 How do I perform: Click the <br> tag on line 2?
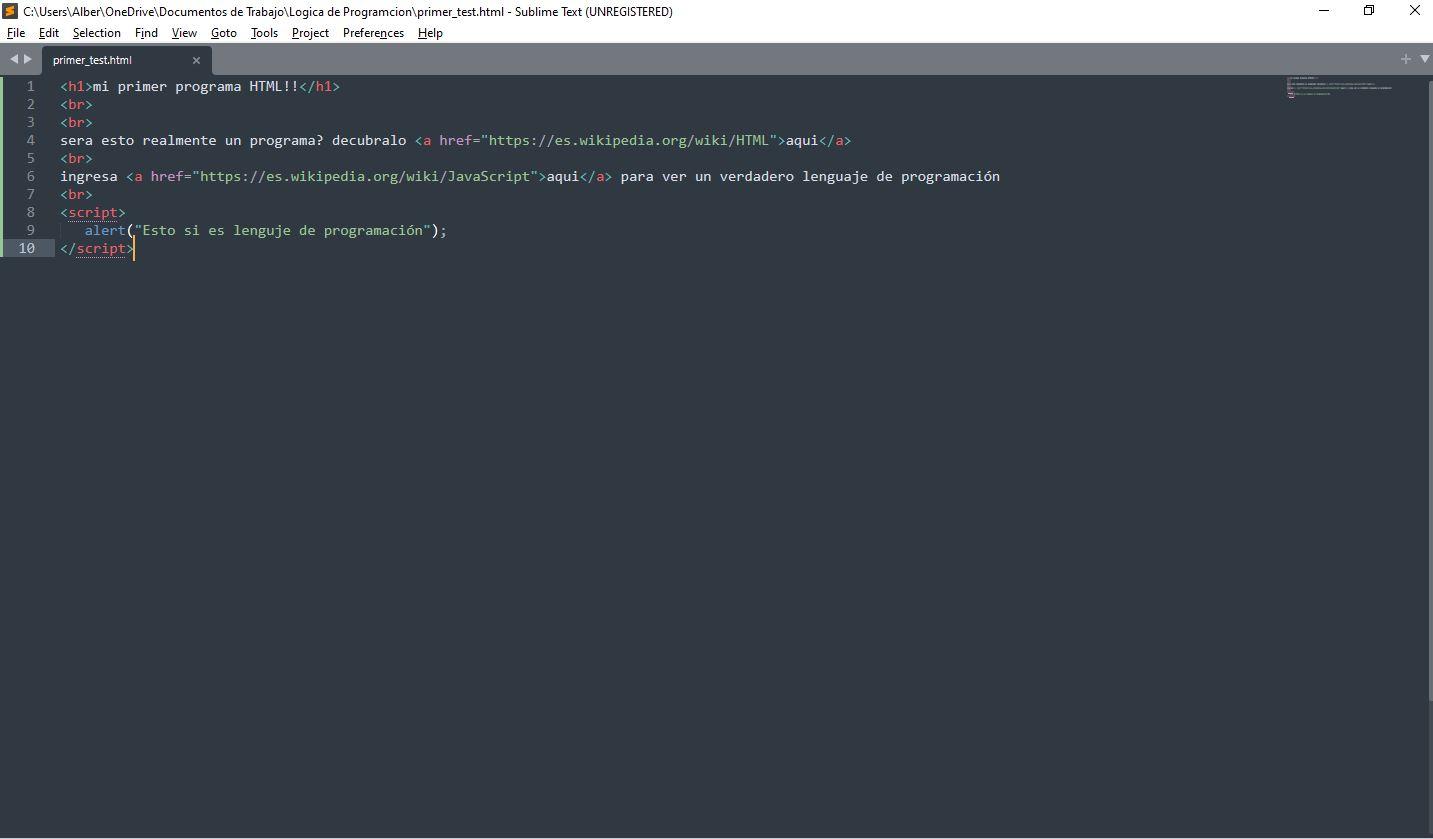pos(76,104)
